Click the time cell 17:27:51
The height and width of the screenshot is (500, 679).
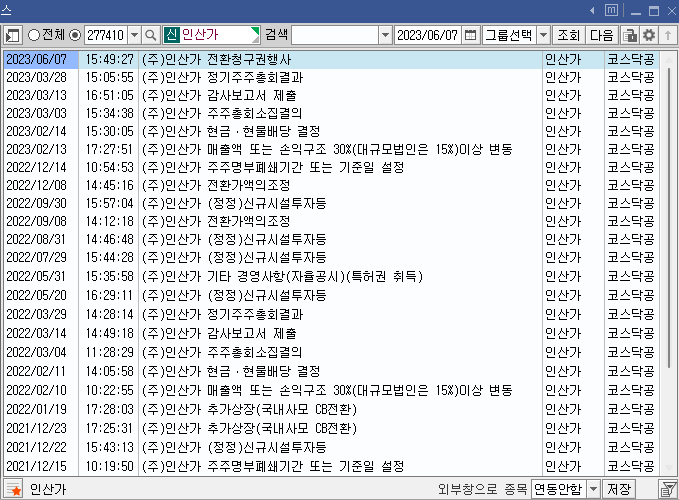click(109, 149)
